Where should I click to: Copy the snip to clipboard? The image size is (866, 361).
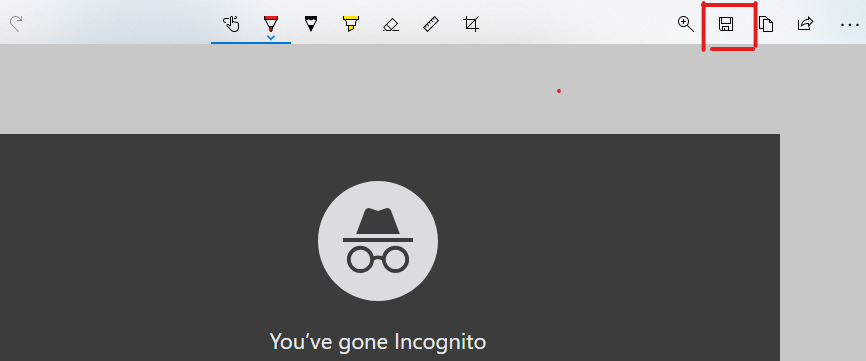pyautogui.click(x=765, y=24)
